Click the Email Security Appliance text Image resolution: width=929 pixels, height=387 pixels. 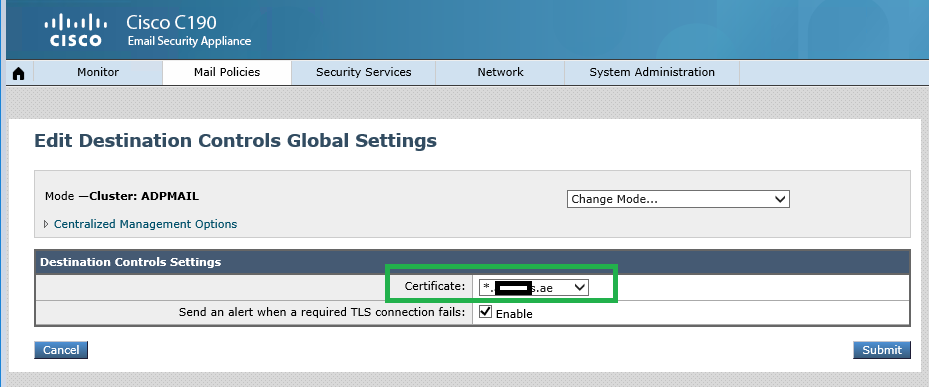pyautogui.click(x=190, y=41)
